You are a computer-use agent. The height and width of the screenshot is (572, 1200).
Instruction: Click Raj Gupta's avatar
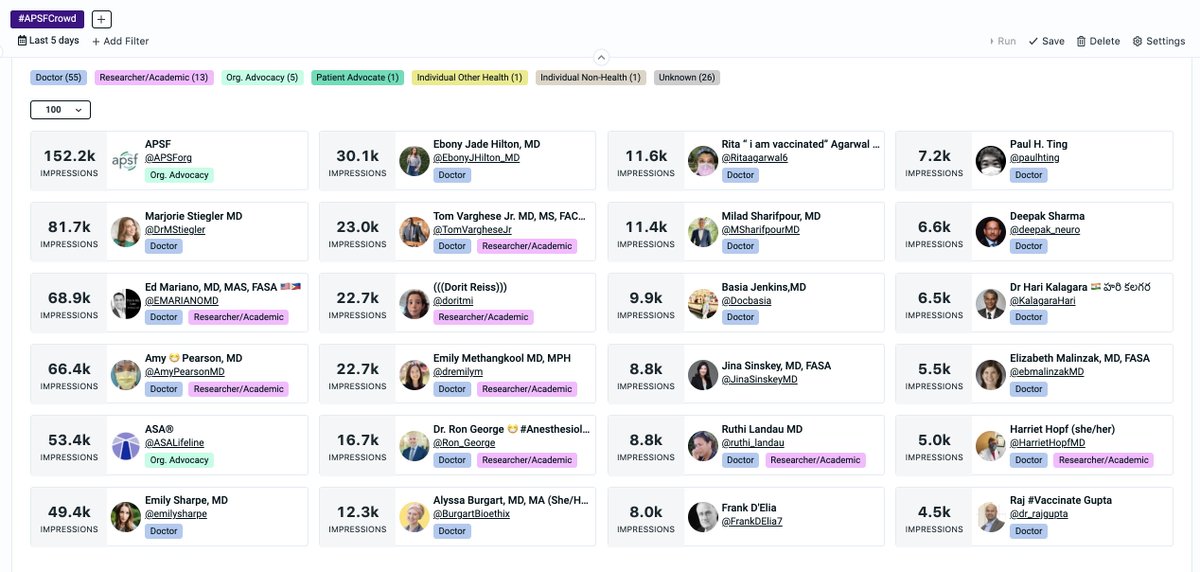[990, 517]
